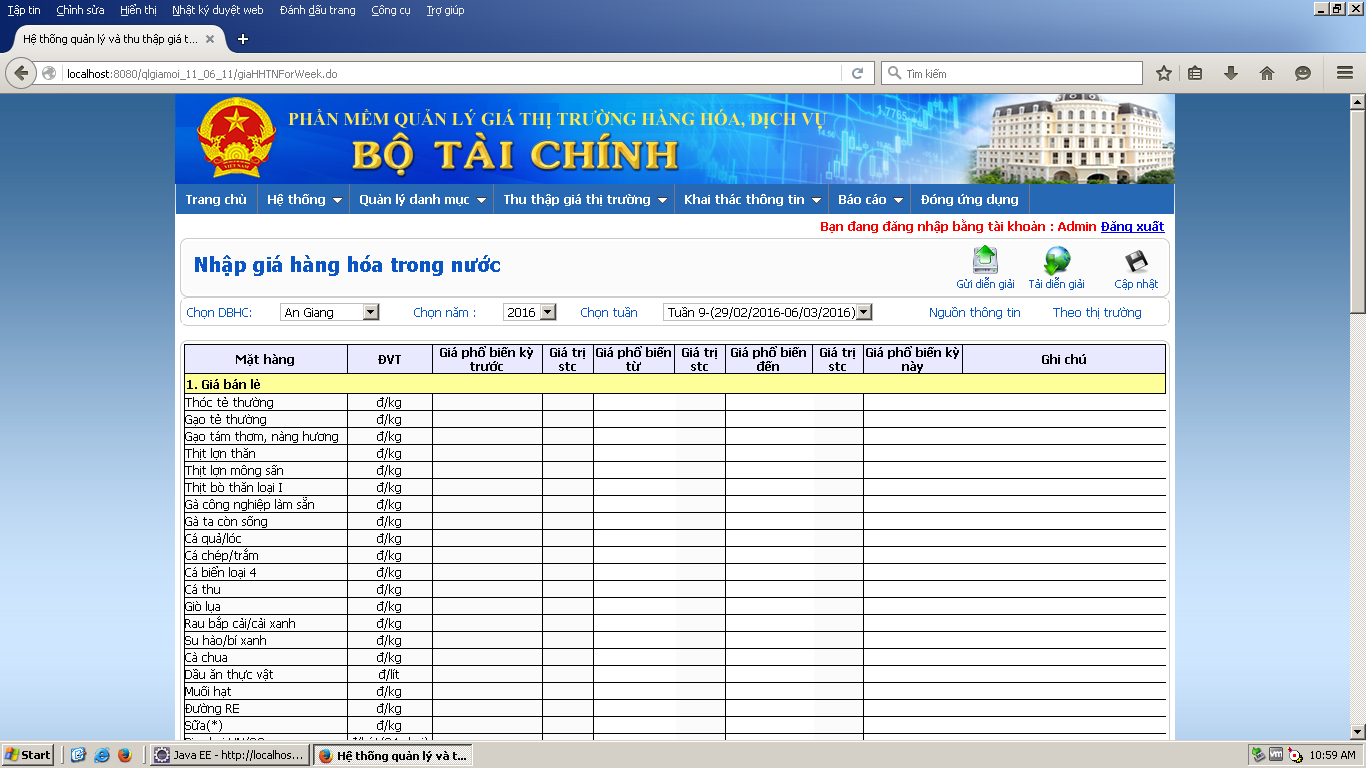Select the Giò lụa row label
1366x768 pixels.
click(x=203, y=606)
